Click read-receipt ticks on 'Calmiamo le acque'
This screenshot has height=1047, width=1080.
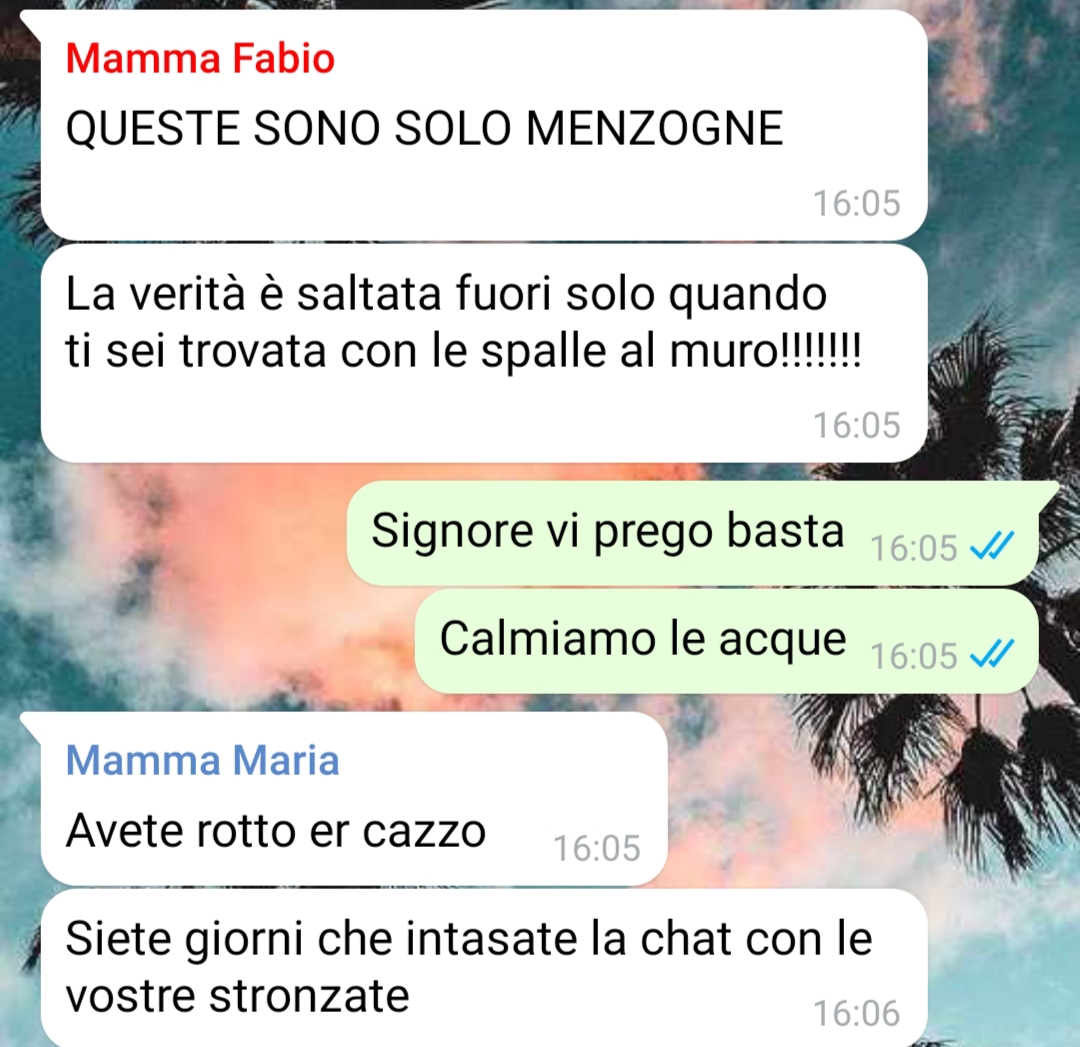(x=992, y=654)
